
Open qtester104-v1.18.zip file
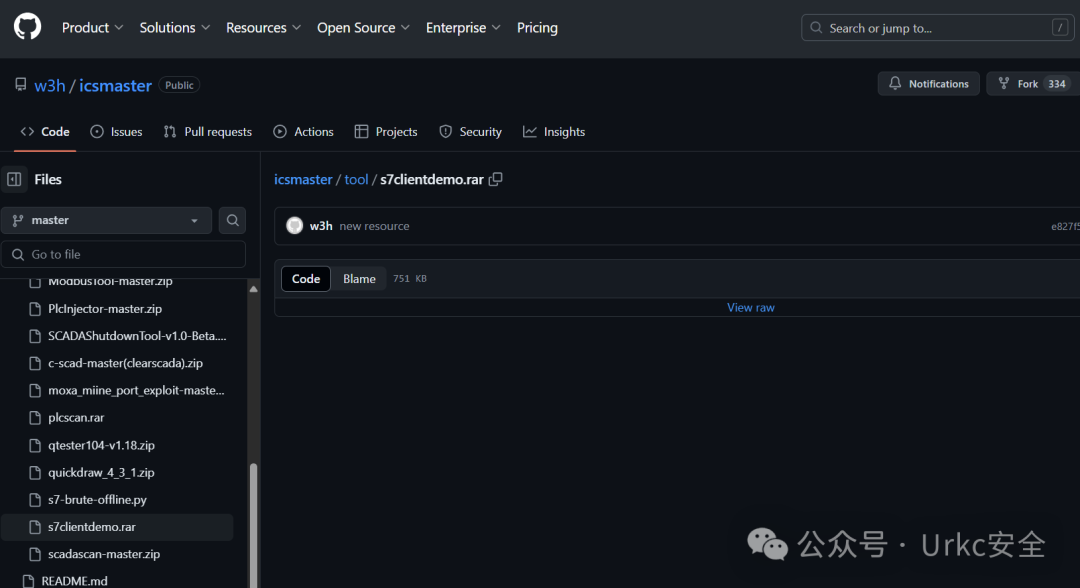click(x=101, y=445)
